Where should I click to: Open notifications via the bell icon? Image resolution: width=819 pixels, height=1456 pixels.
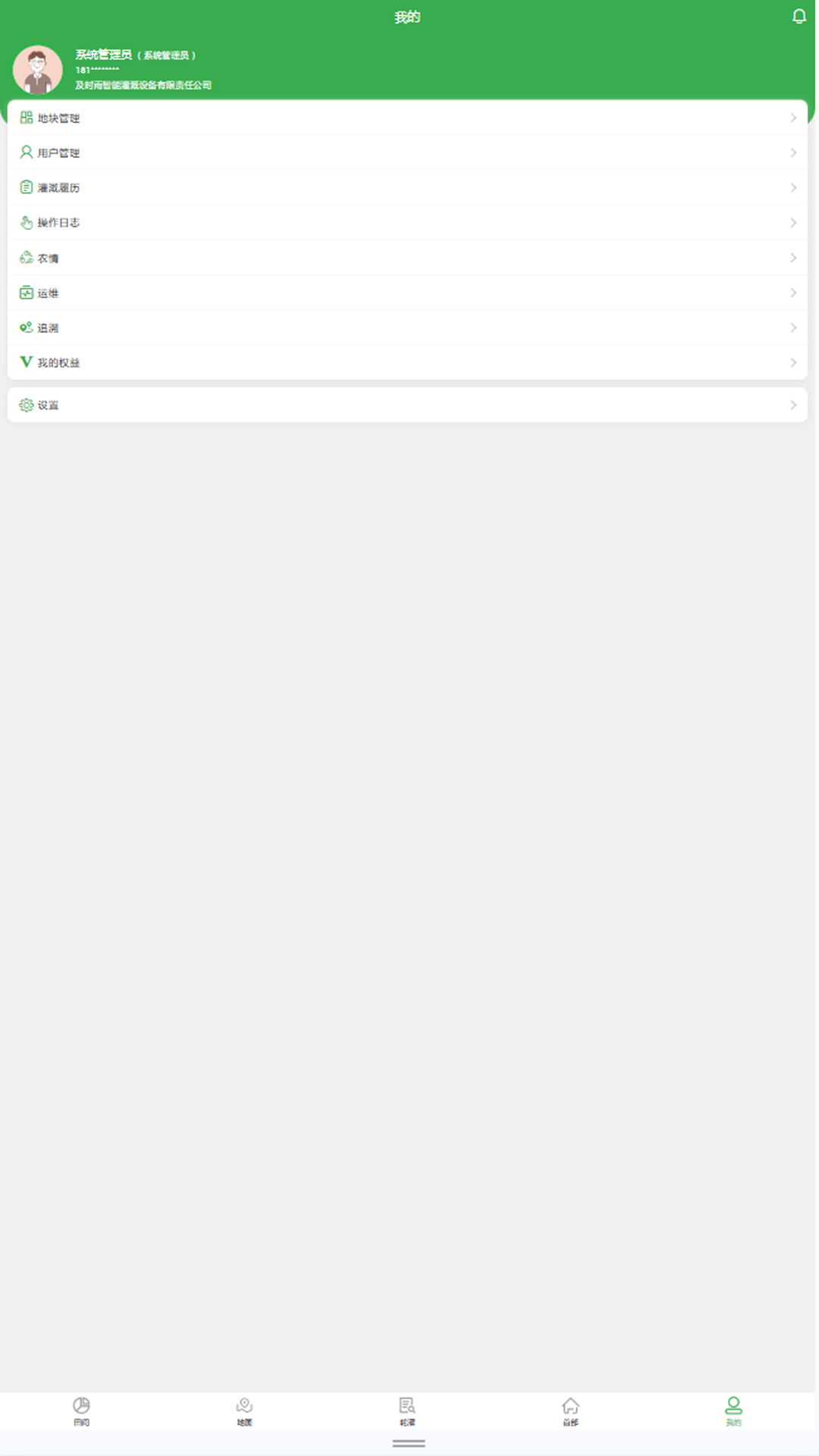(799, 17)
